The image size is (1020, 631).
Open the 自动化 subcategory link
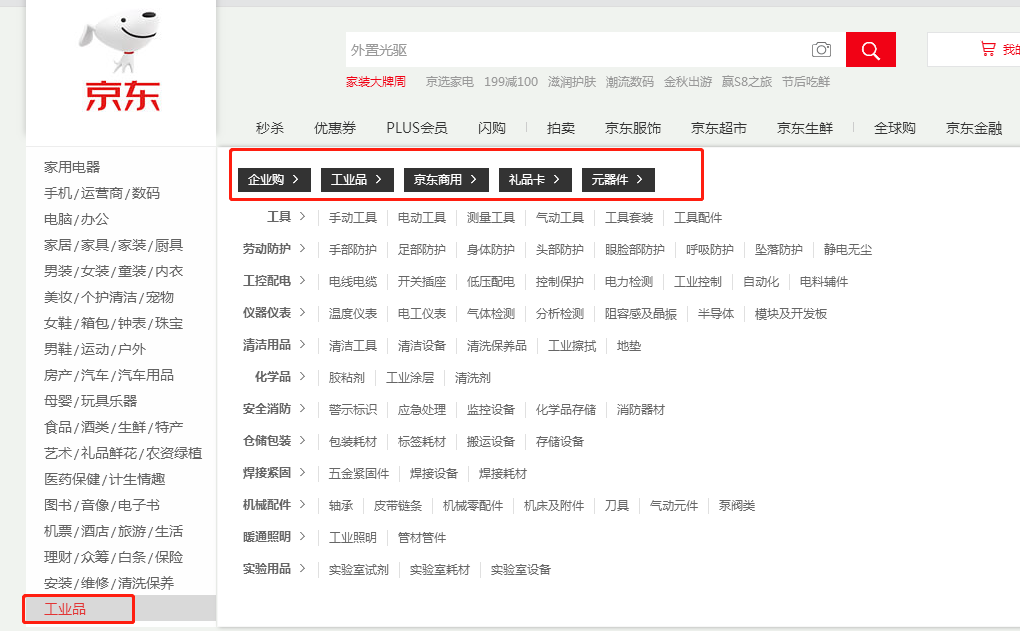(760, 282)
